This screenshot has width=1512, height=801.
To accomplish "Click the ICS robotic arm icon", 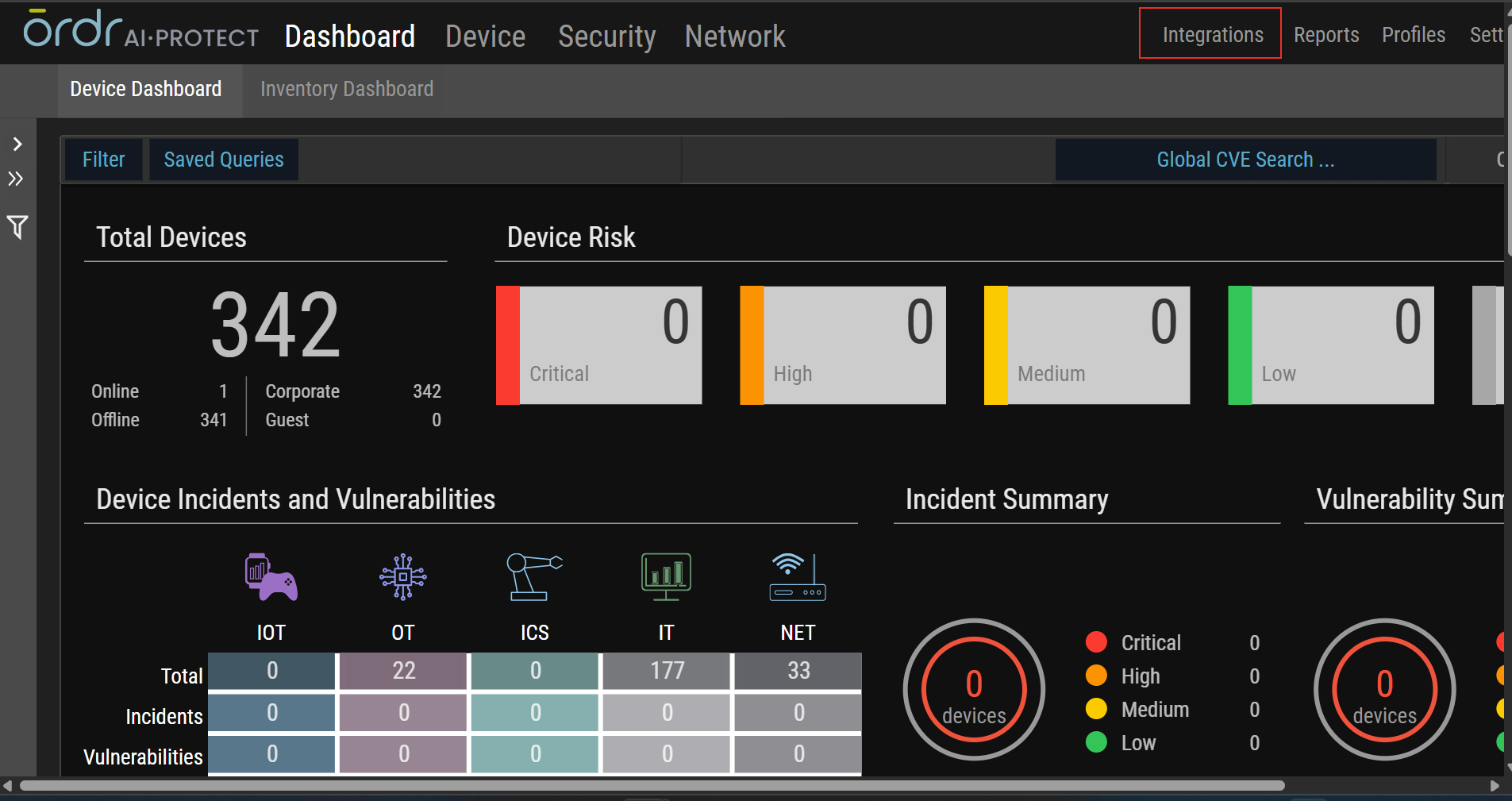I will click(534, 577).
